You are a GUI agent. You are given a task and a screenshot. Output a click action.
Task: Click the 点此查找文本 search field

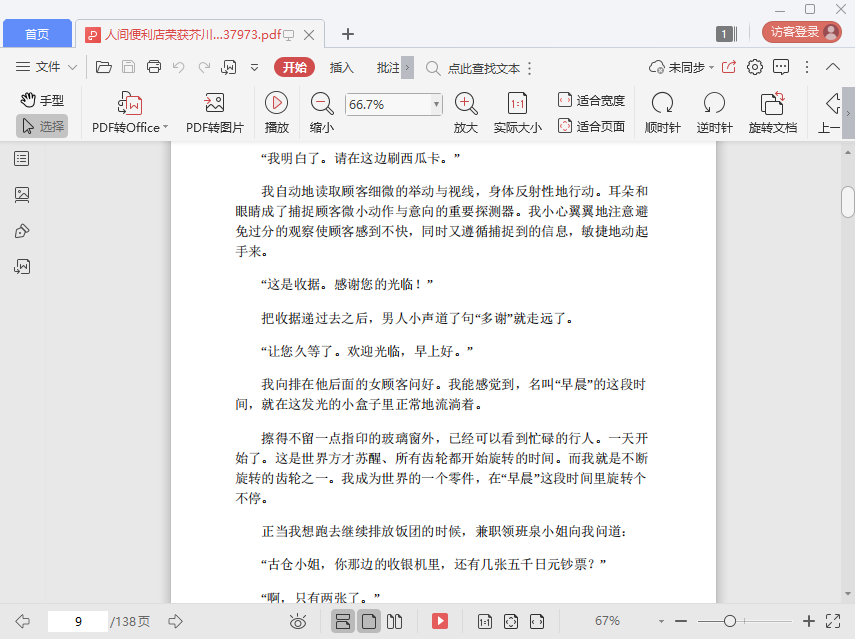tap(483, 68)
